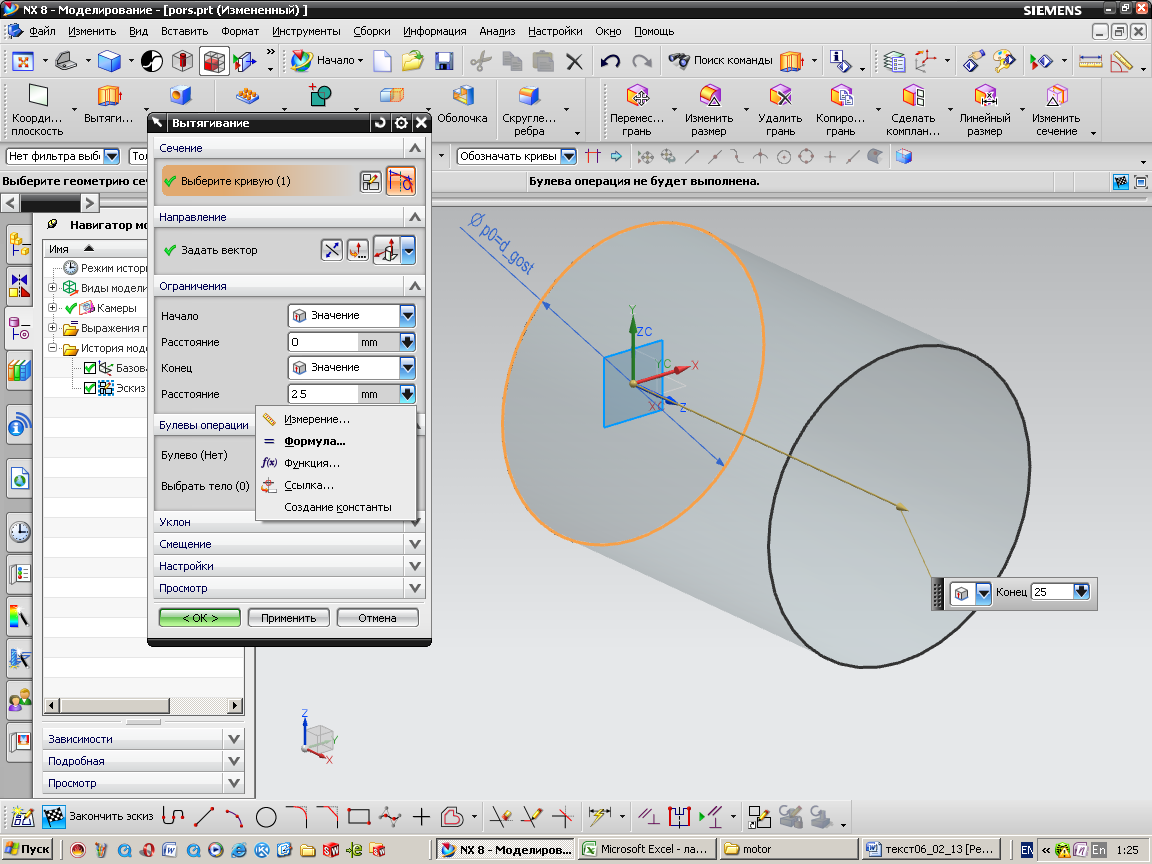Expand the Камеры tree node
This screenshot has height=864, width=1152.
52,307
